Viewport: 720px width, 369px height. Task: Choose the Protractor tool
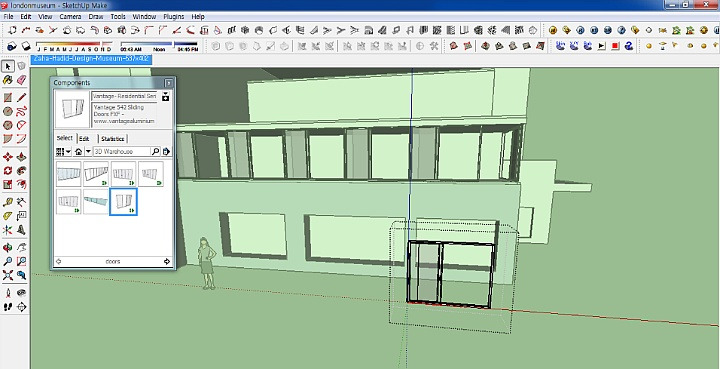tap(8, 216)
